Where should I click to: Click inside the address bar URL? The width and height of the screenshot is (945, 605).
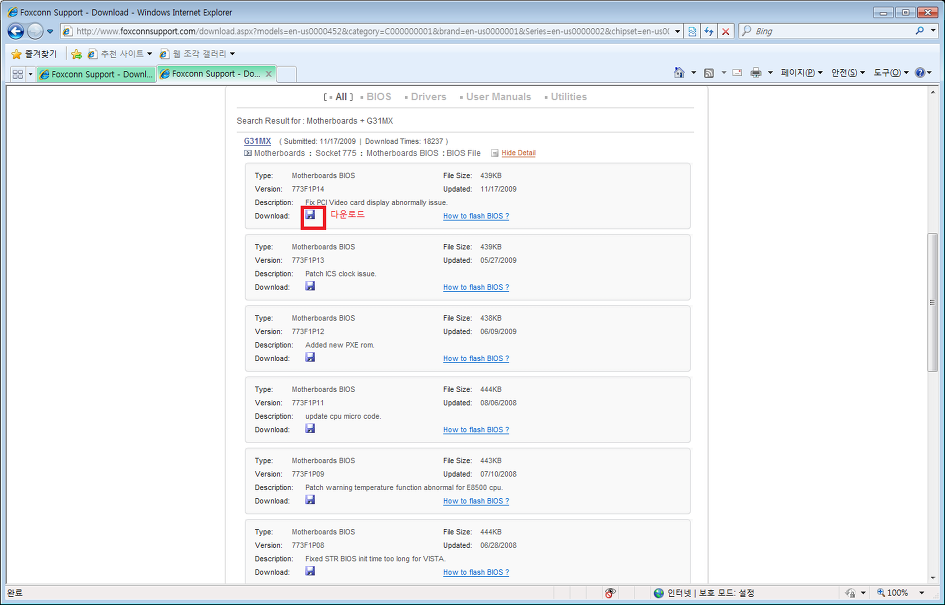point(372,31)
